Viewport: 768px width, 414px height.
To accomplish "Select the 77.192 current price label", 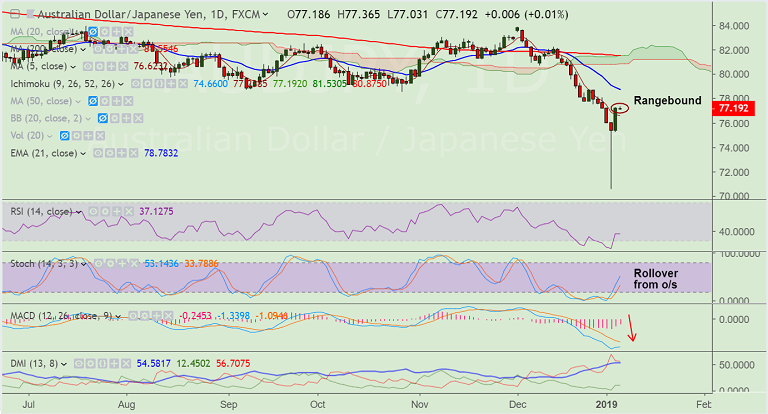I will 733,108.
